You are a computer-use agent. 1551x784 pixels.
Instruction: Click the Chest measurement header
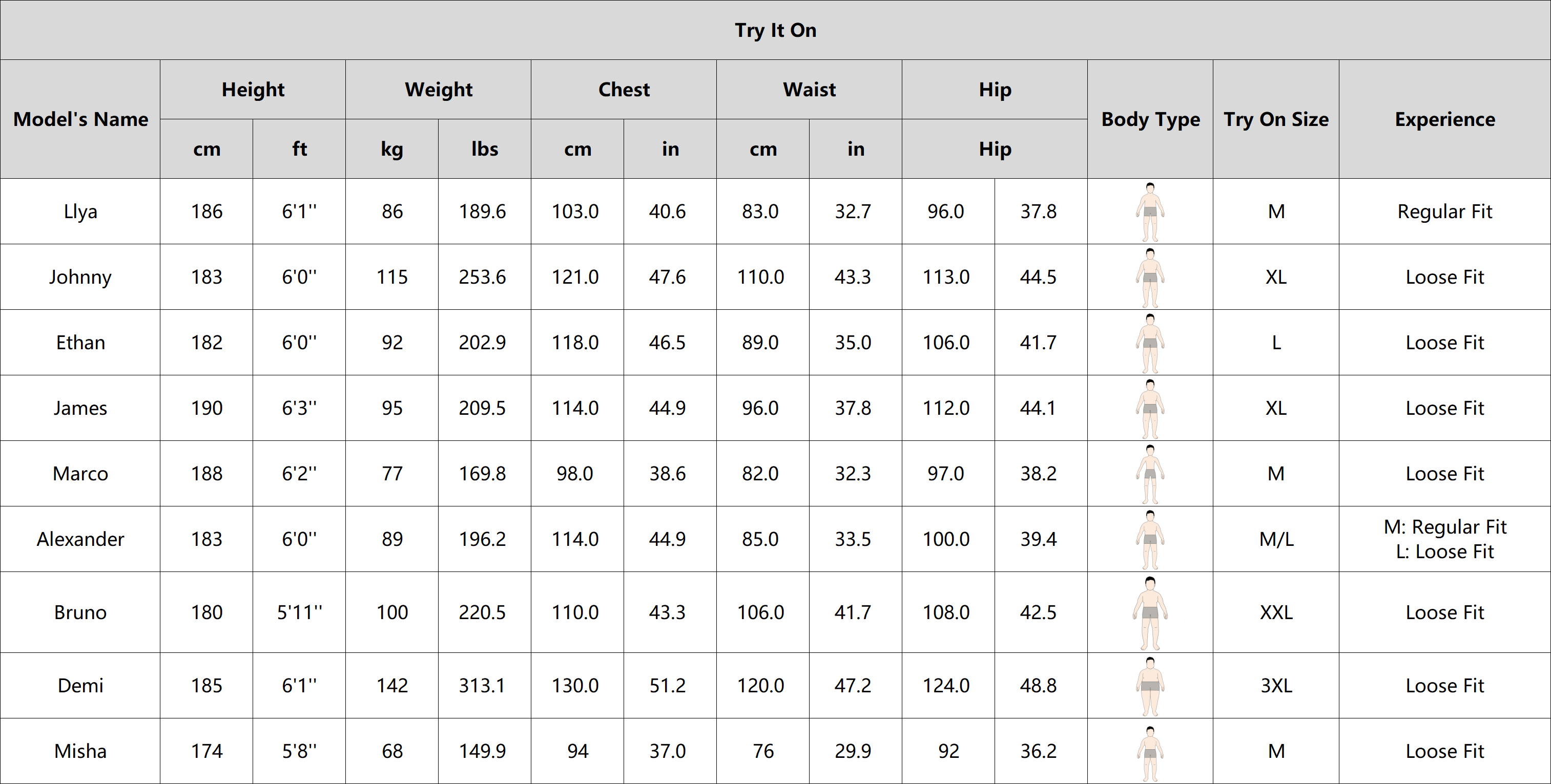tap(624, 90)
